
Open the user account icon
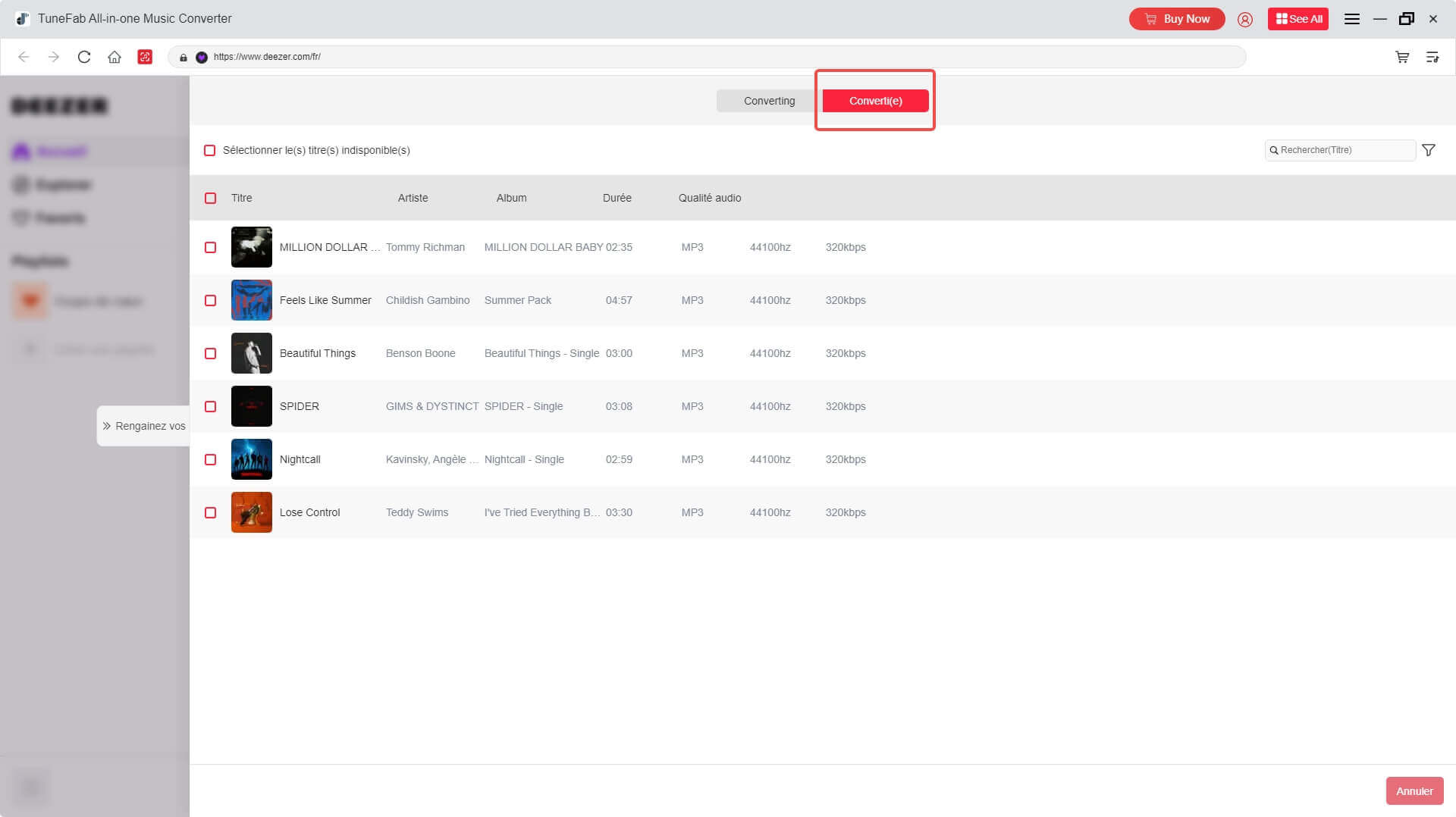point(1245,19)
